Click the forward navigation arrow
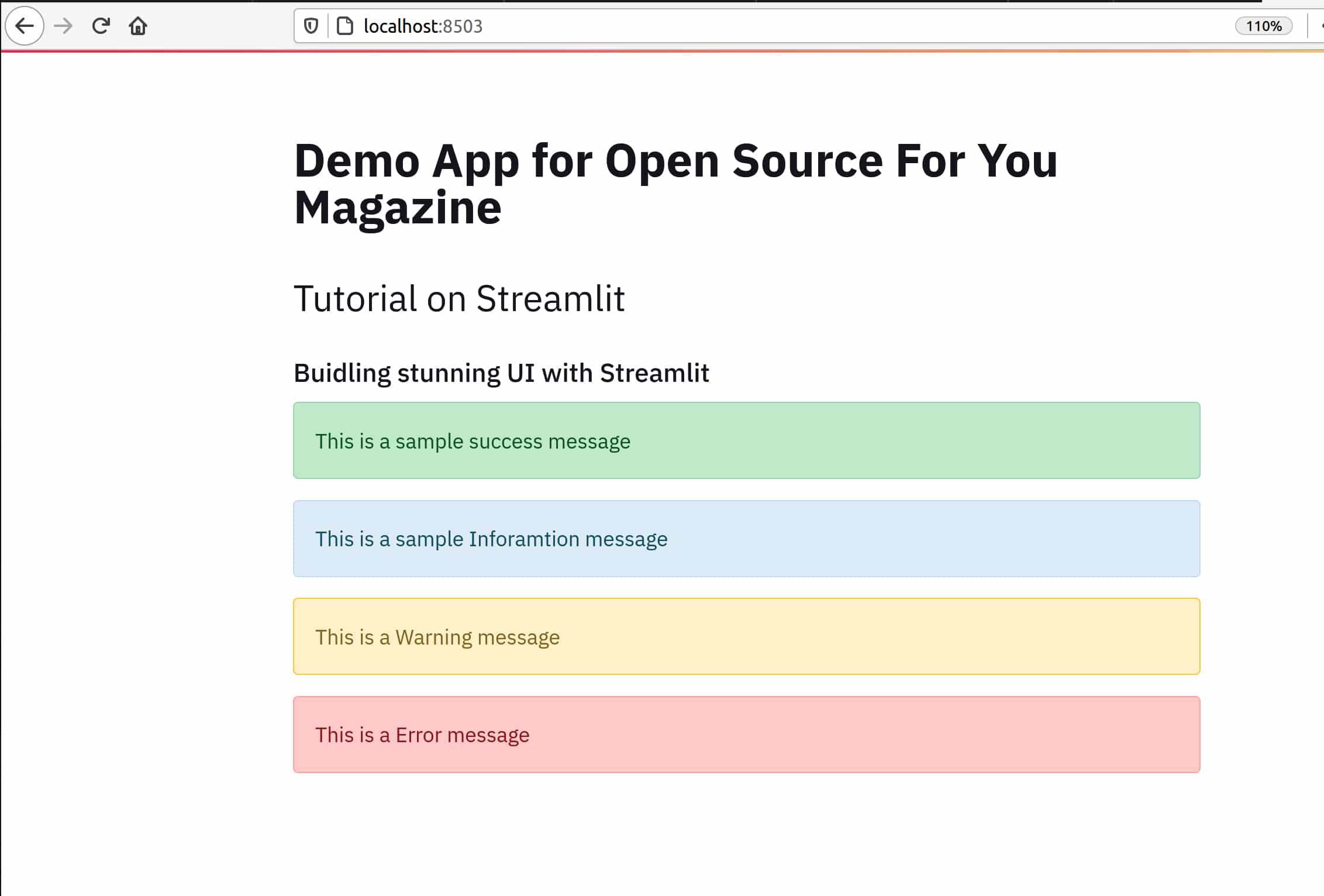This screenshot has width=1324, height=896. [x=63, y=26]
